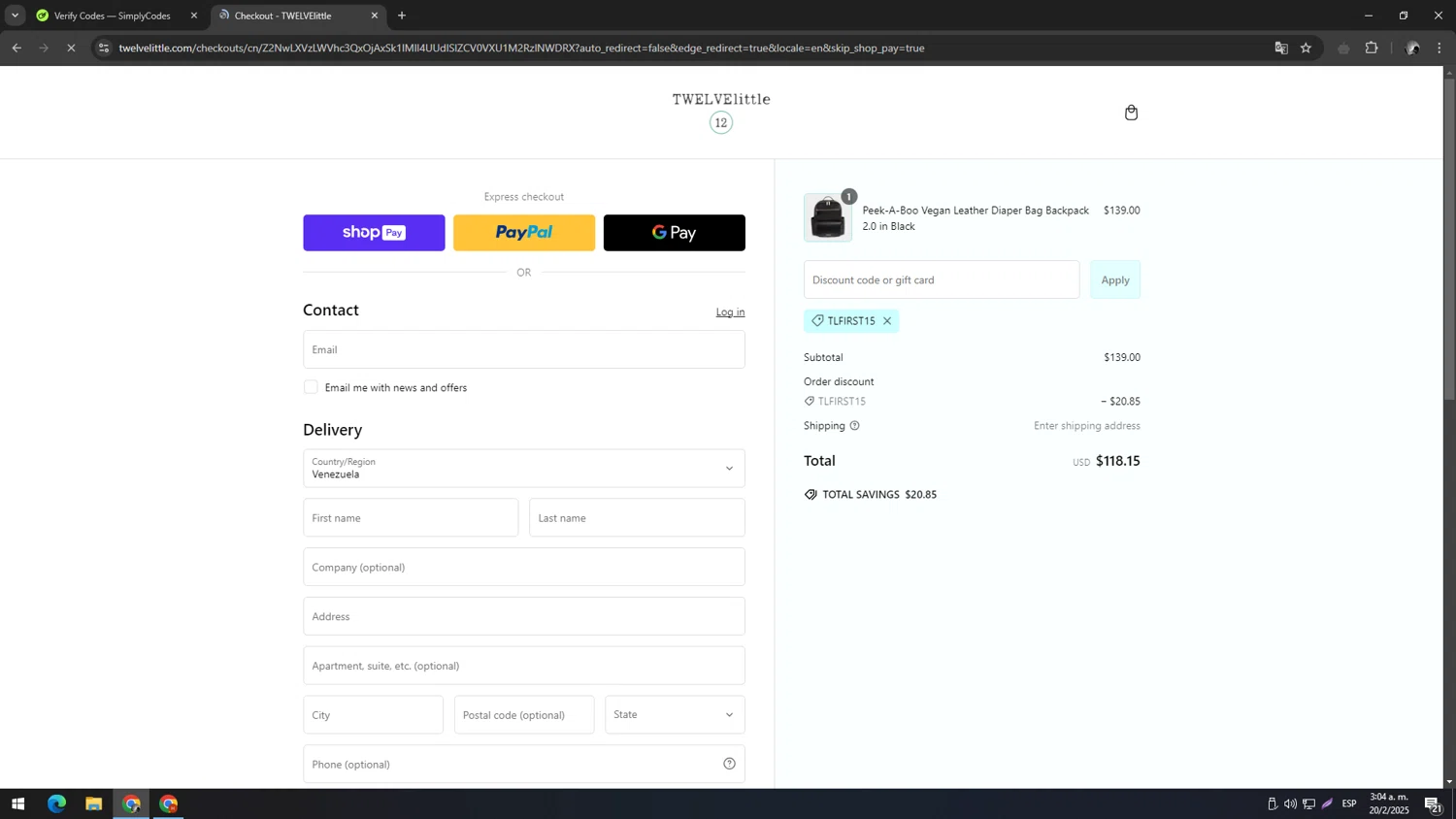Click the phone number help icon
The height and width of the screenshot is (819, 1456).
[x=729, y=764]
